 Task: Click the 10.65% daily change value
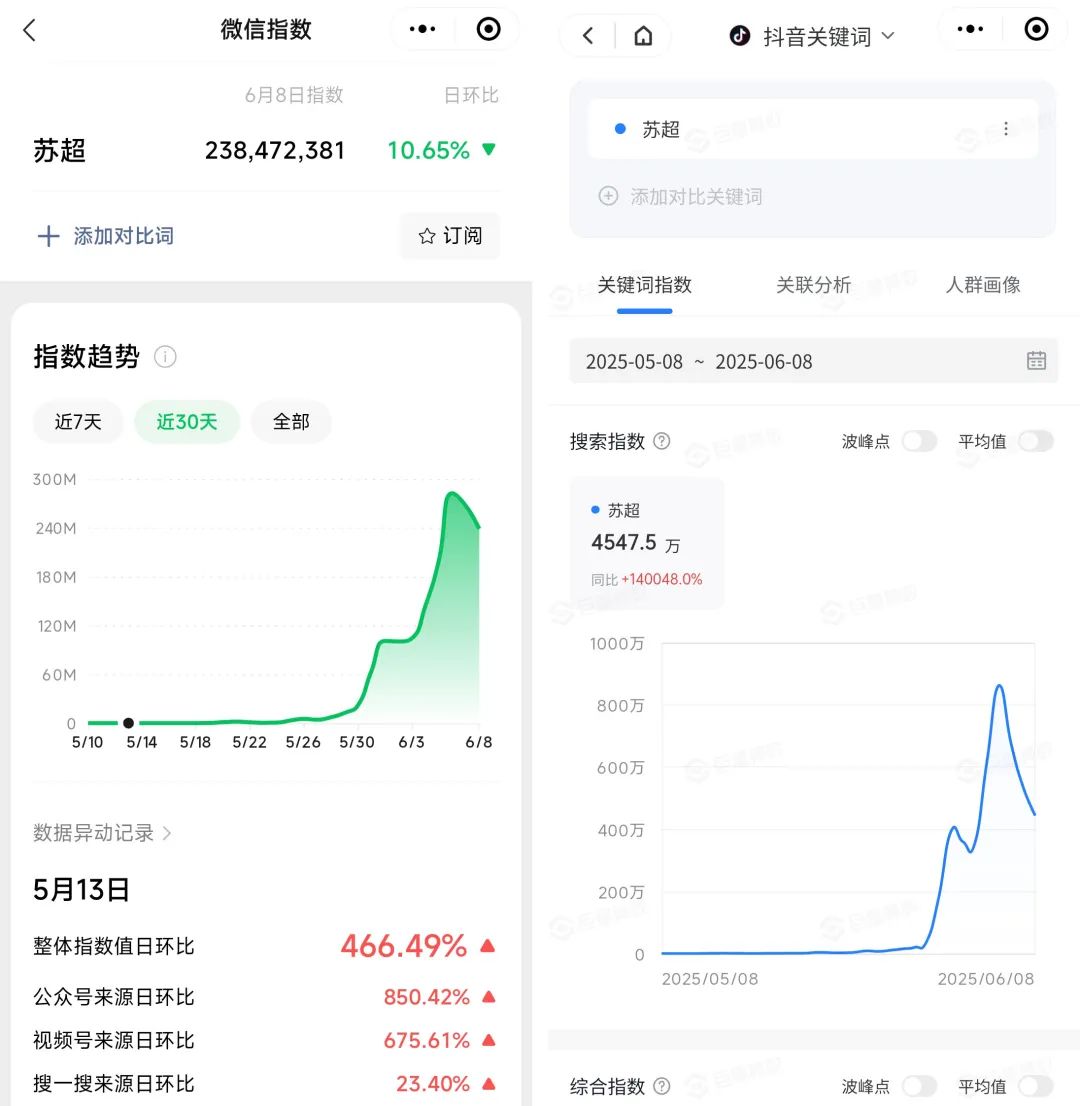(428, 150)
